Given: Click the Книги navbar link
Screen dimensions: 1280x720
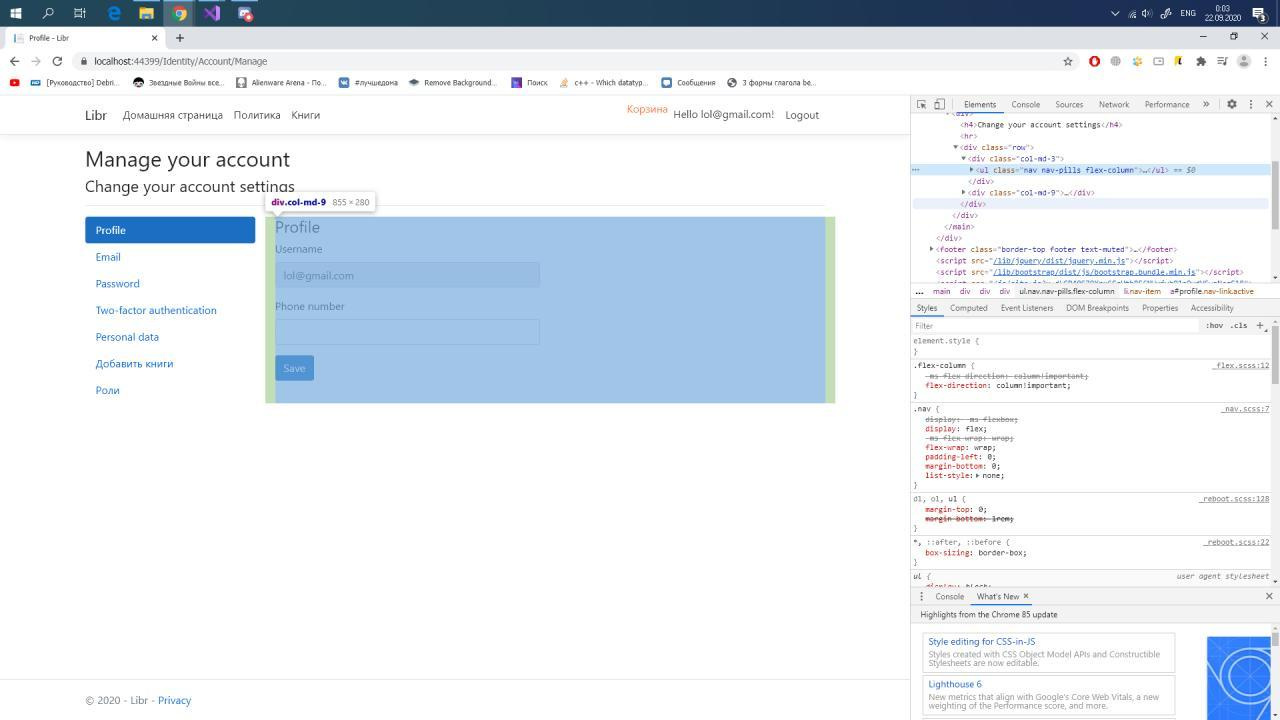Looking at the screenshot, I should (306, 115).
